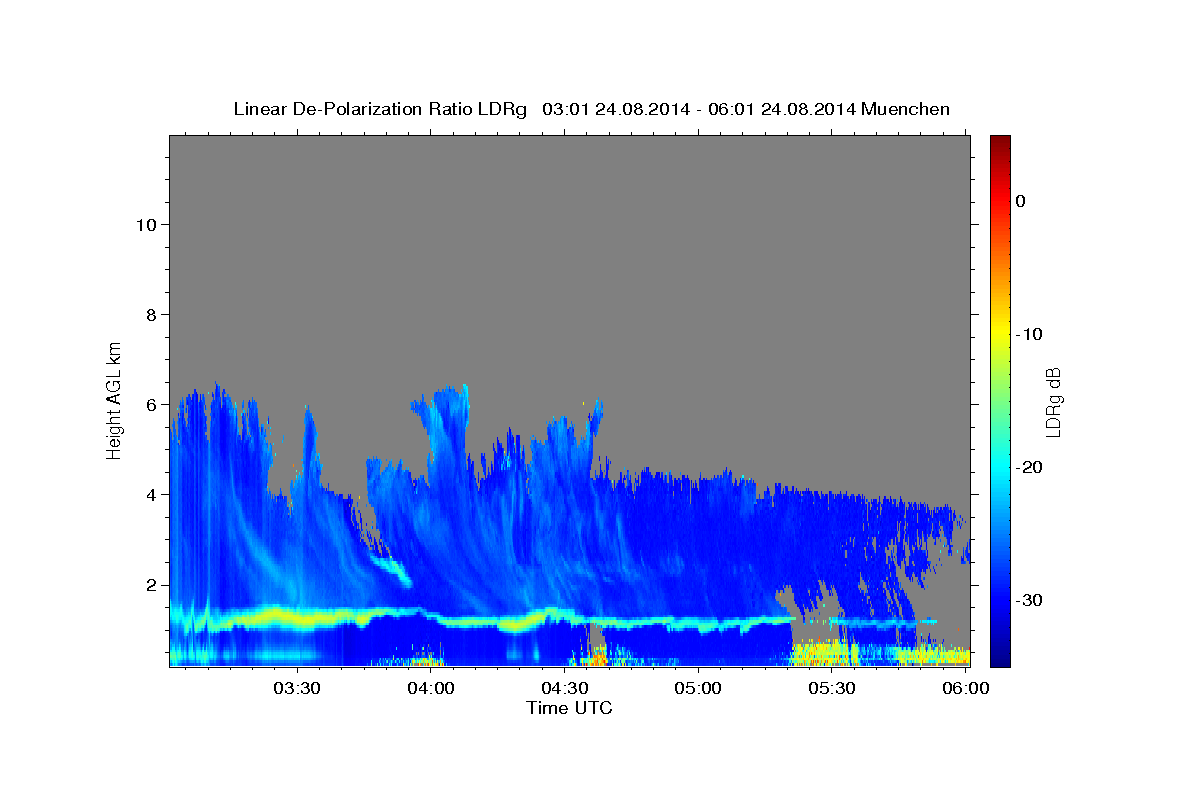
Task: Click the word "Muenchen" in the title
Action: (x=907, y=109)
